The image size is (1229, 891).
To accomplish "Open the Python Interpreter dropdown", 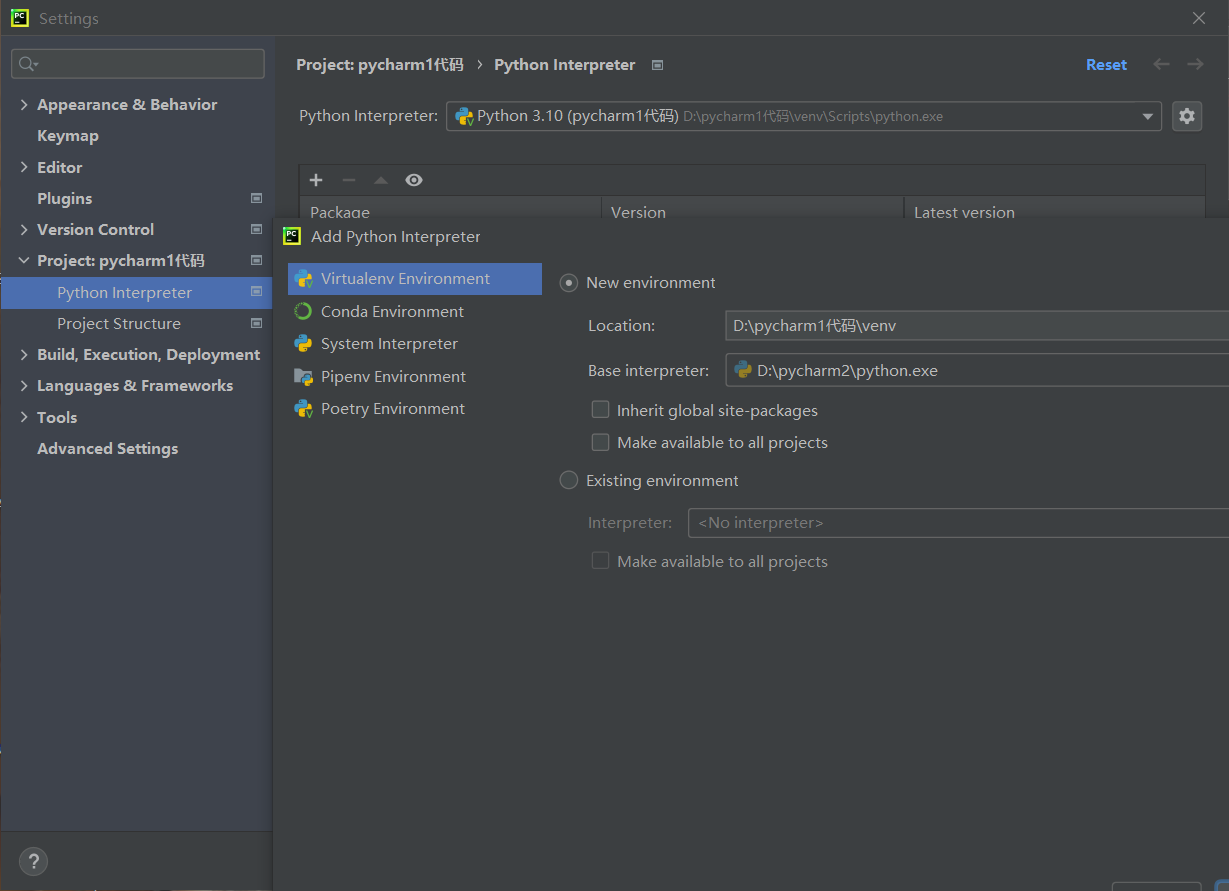I will (804, 116).
